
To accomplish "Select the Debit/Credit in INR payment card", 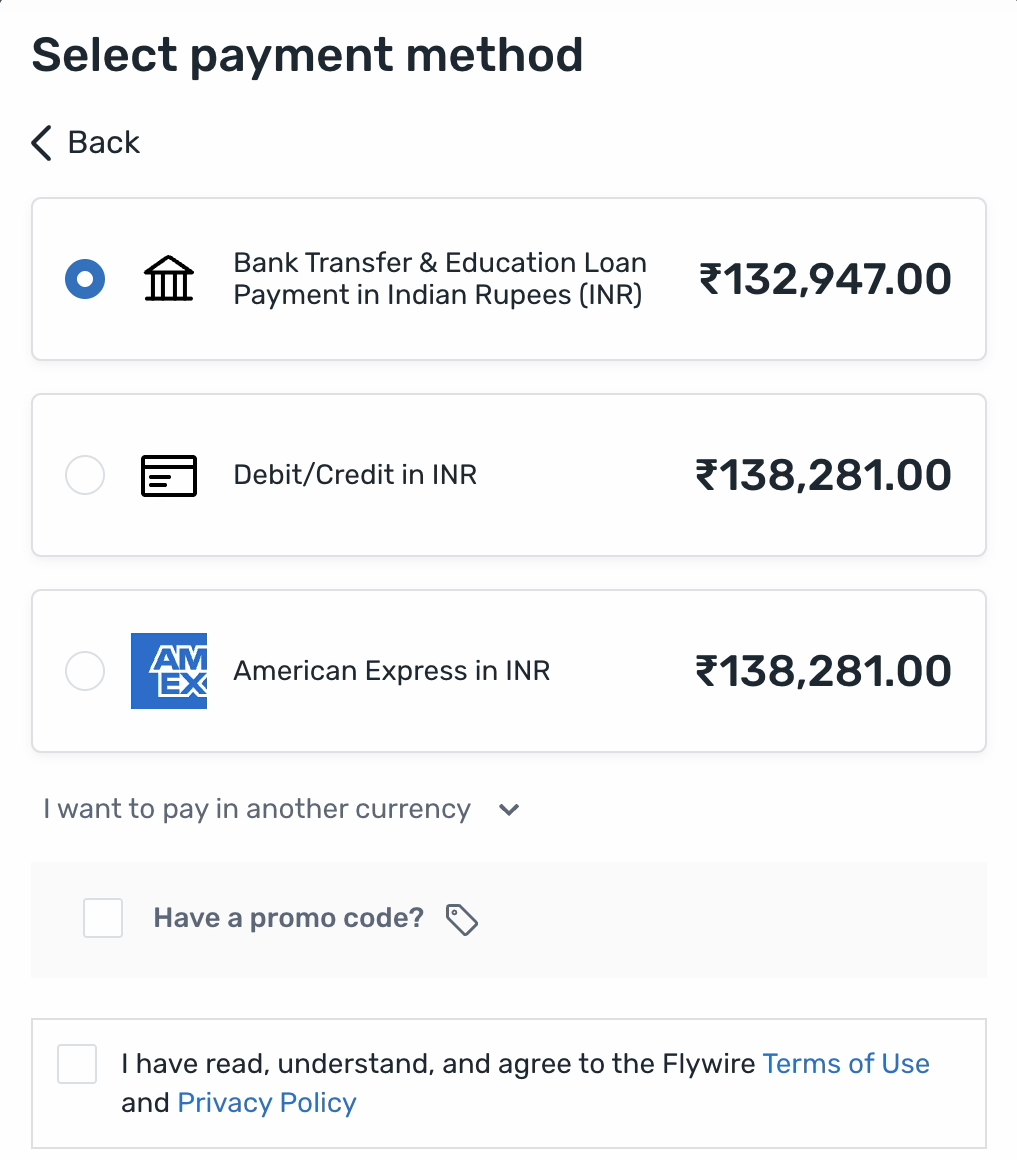I will click(508, 475).
